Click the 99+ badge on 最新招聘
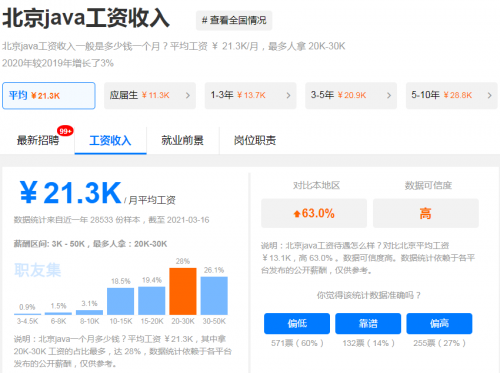The width and height of the screenshot is (500, 373). pos(65,131)
